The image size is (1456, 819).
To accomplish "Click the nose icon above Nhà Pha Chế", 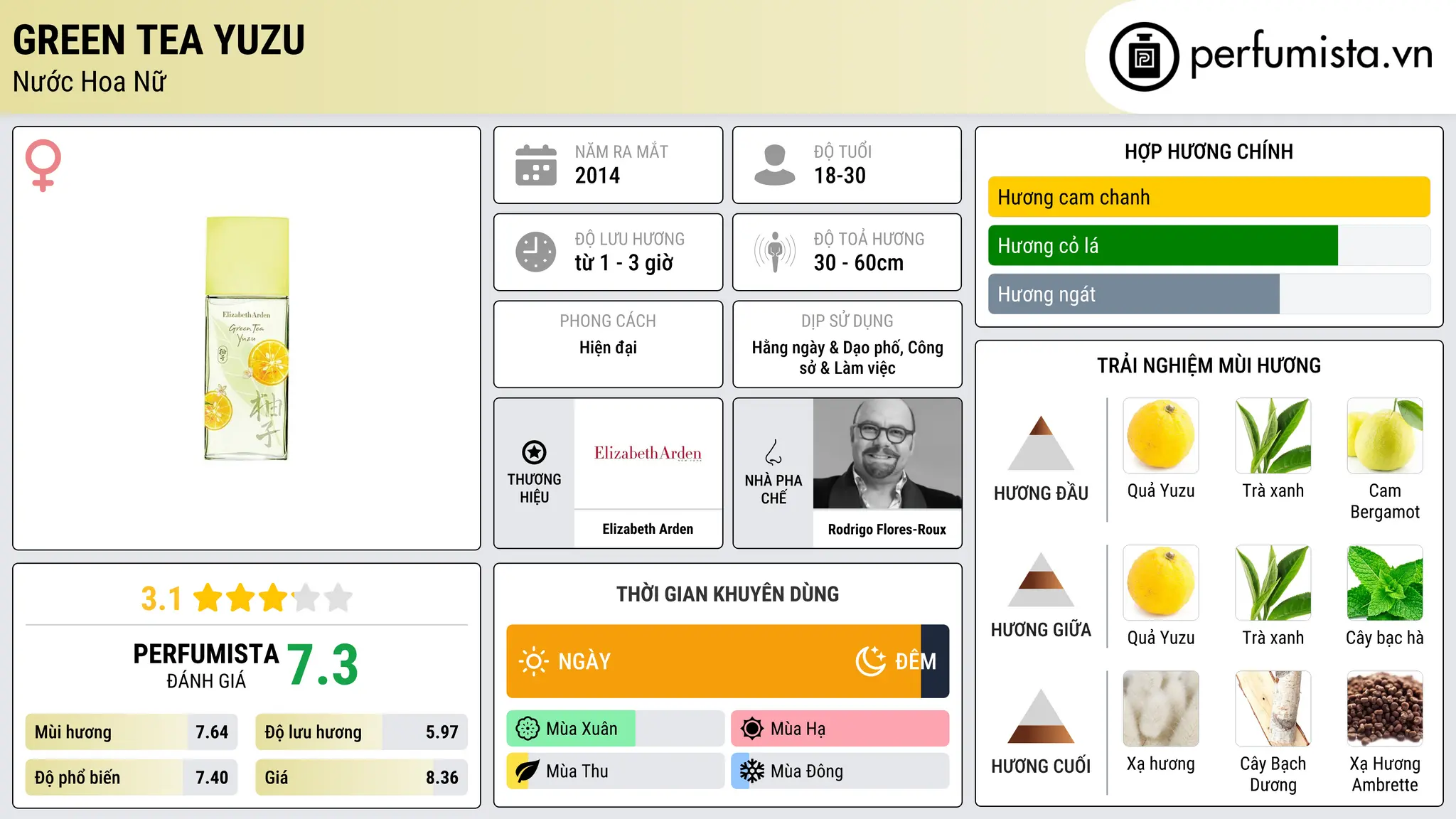I will tap(773, 452).
